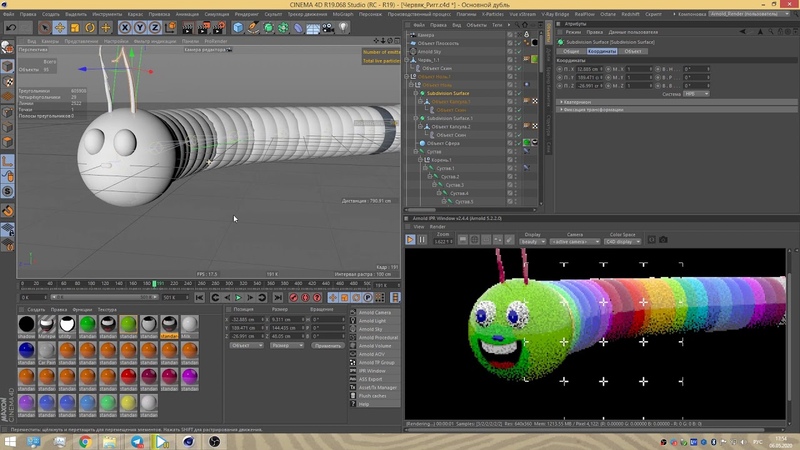
Task: Open the Создать main menu
Action: click(51, 14)
